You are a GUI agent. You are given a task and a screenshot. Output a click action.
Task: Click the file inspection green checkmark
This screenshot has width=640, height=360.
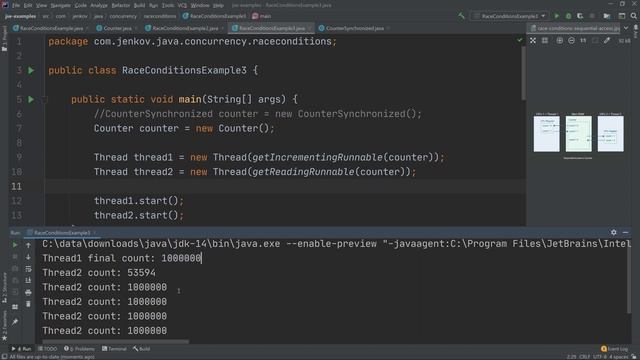(x=519, y=40)
